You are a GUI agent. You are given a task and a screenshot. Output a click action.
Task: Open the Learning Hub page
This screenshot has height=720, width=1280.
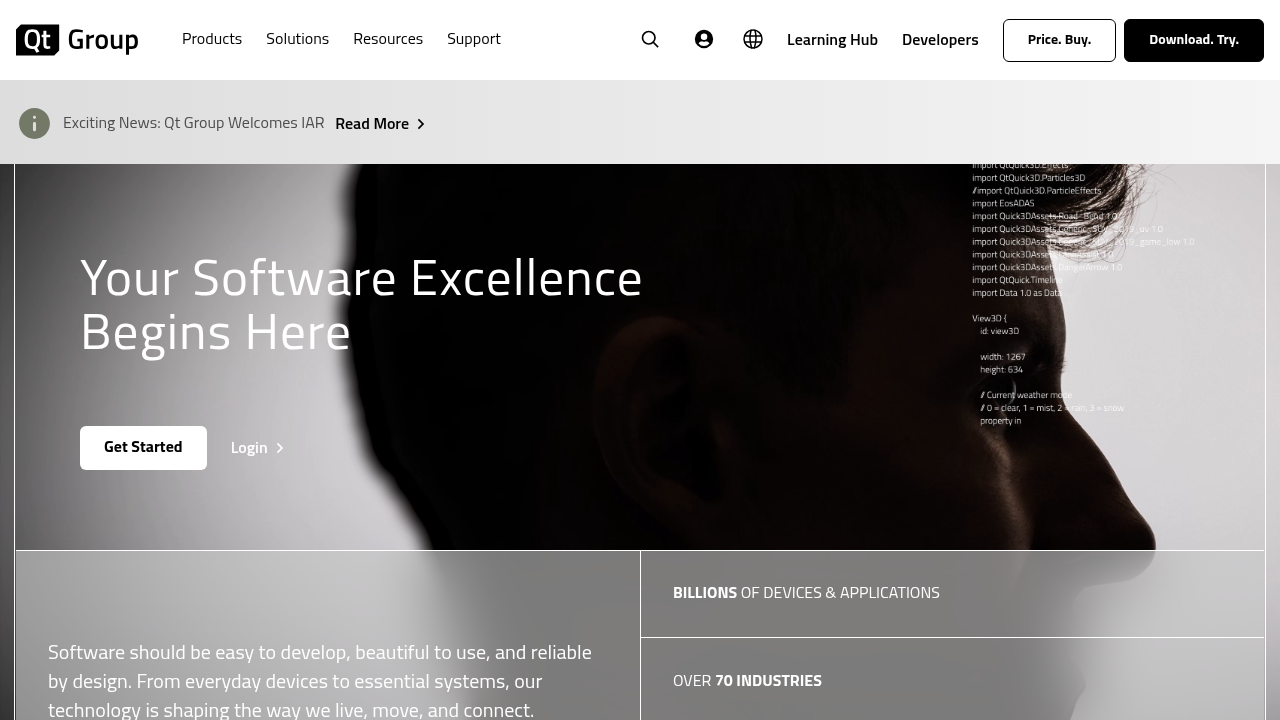click(832, 40)
